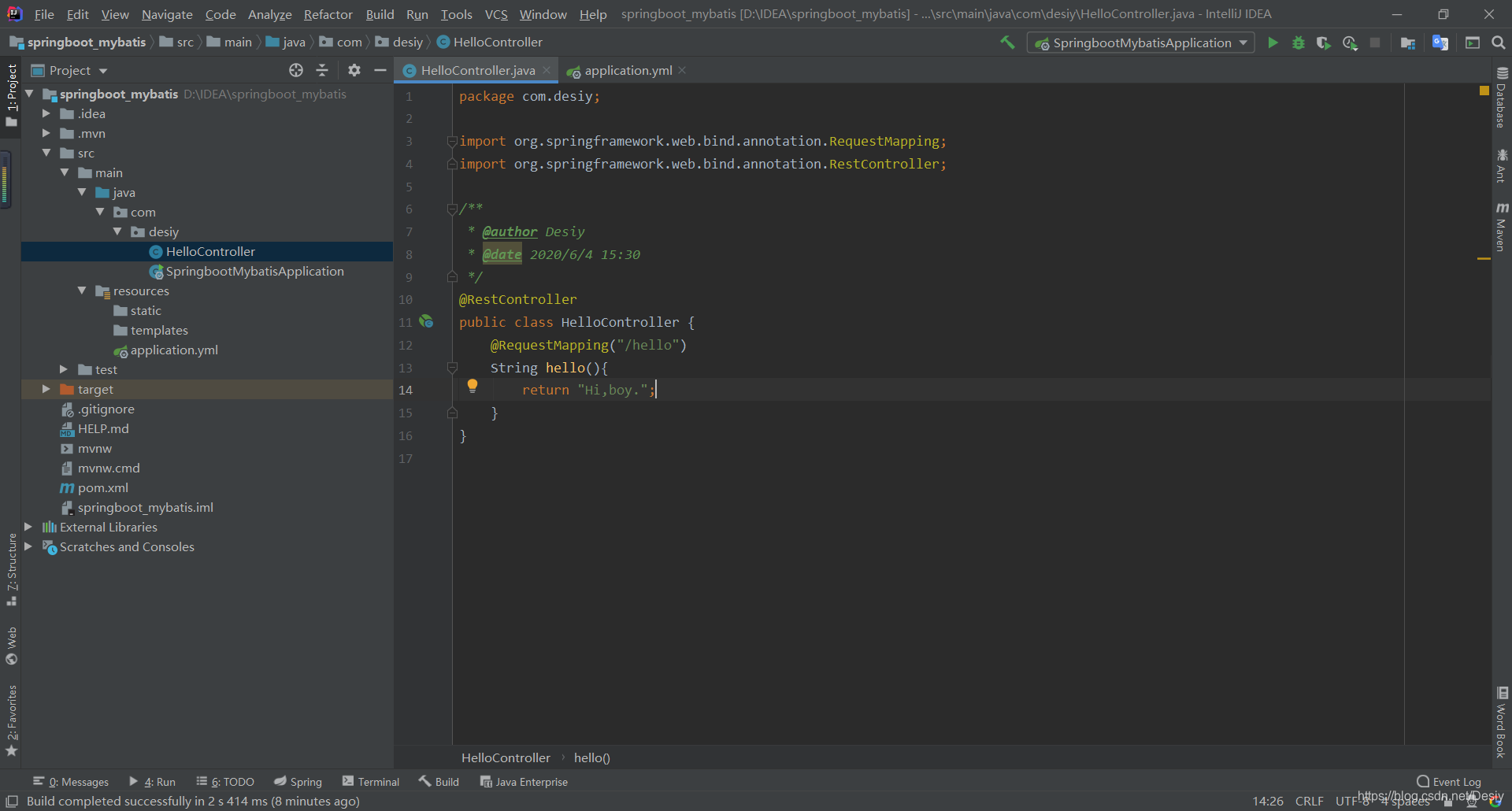Expand the .mvn folder
This screenshot has height=811, width=1512.
pyautogui.click(x=46, y=133)
